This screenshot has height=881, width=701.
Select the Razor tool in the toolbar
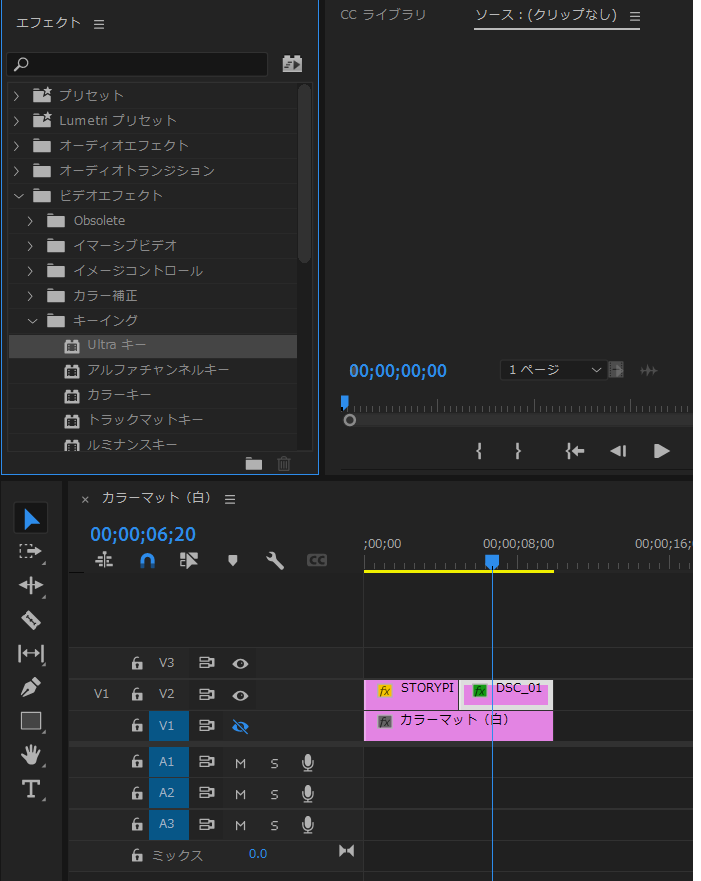pos(31,620)
